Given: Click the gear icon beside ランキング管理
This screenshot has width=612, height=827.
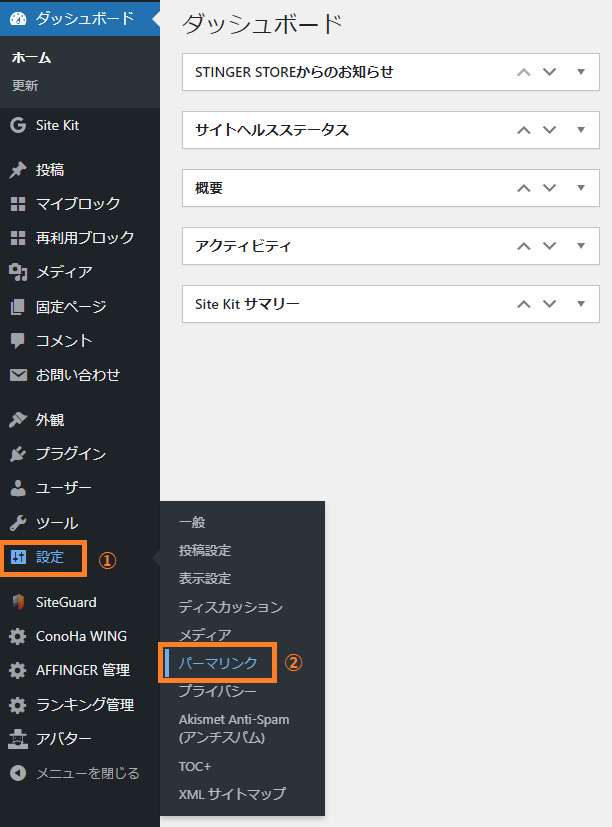Looking at the screenshot, I should pos(18,705).
